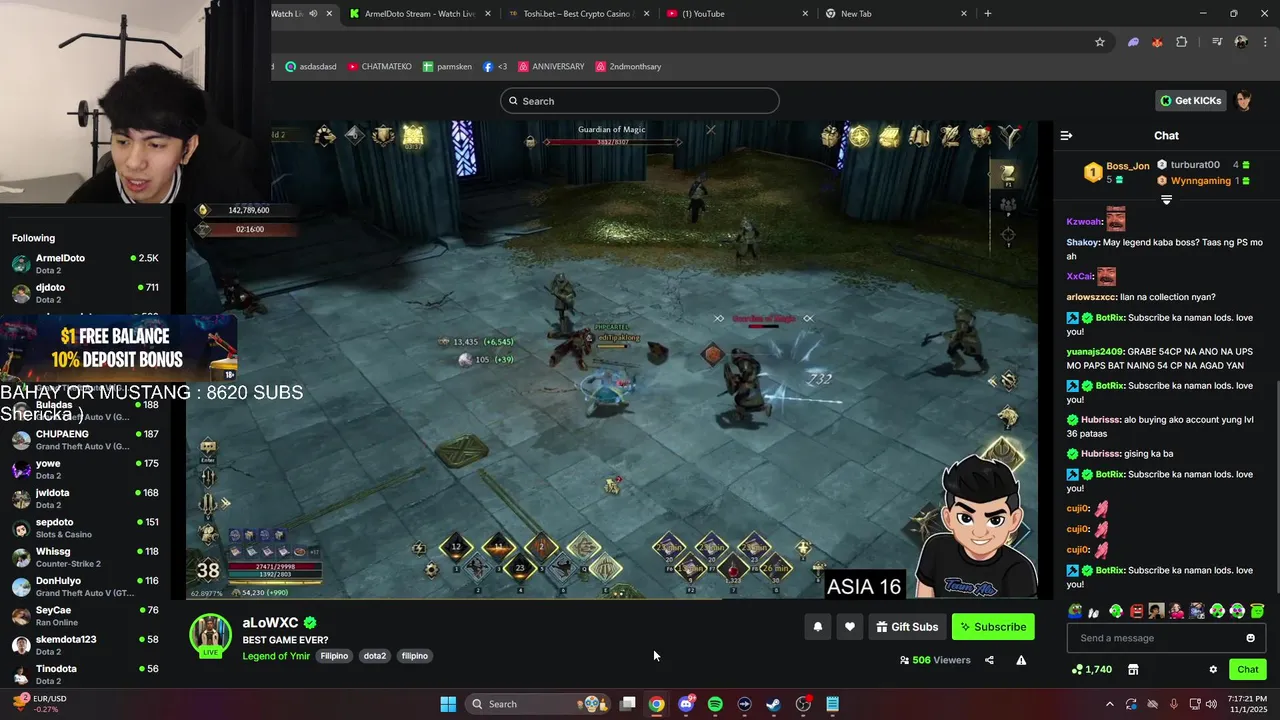Click the green Chat send button
The width and height of the screenshot is (1280, 720).
[x=1248, y=669]
